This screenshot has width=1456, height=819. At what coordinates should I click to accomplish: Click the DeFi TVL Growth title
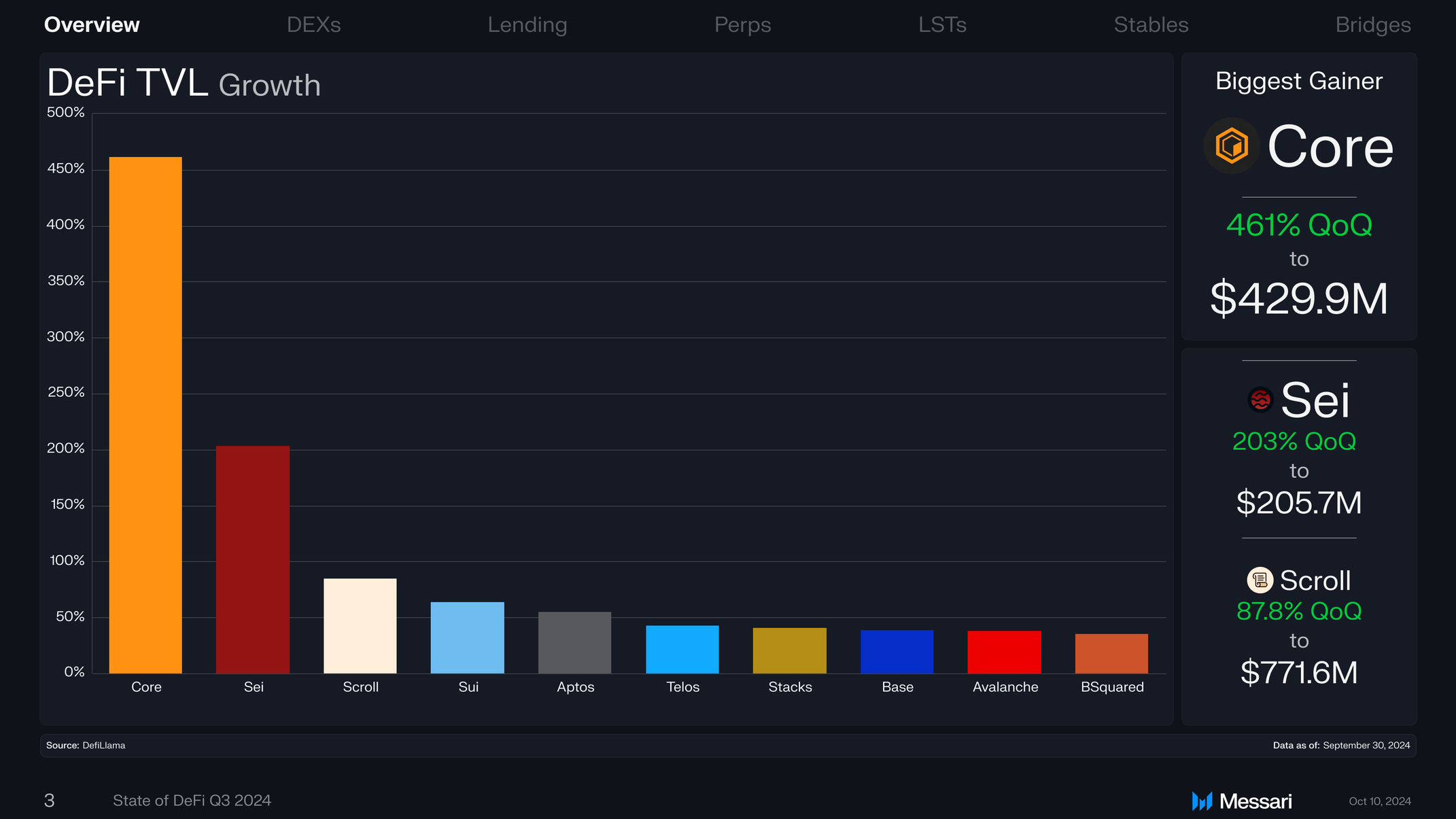pyautogui.click(x=184, y=83)
